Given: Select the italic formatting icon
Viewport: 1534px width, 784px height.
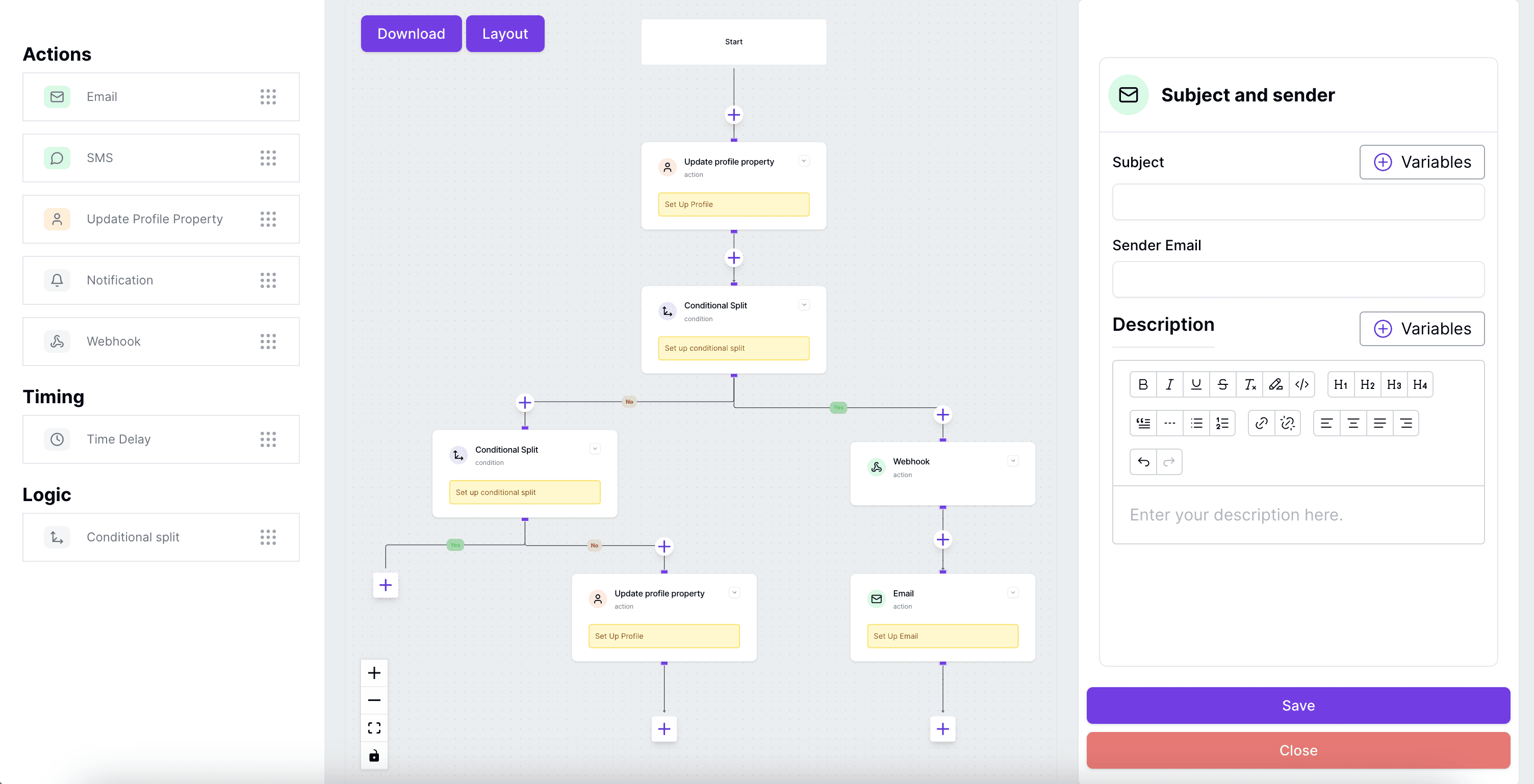Looking at the screenshot, I should pyautogui.click(x=1169, y=384).
